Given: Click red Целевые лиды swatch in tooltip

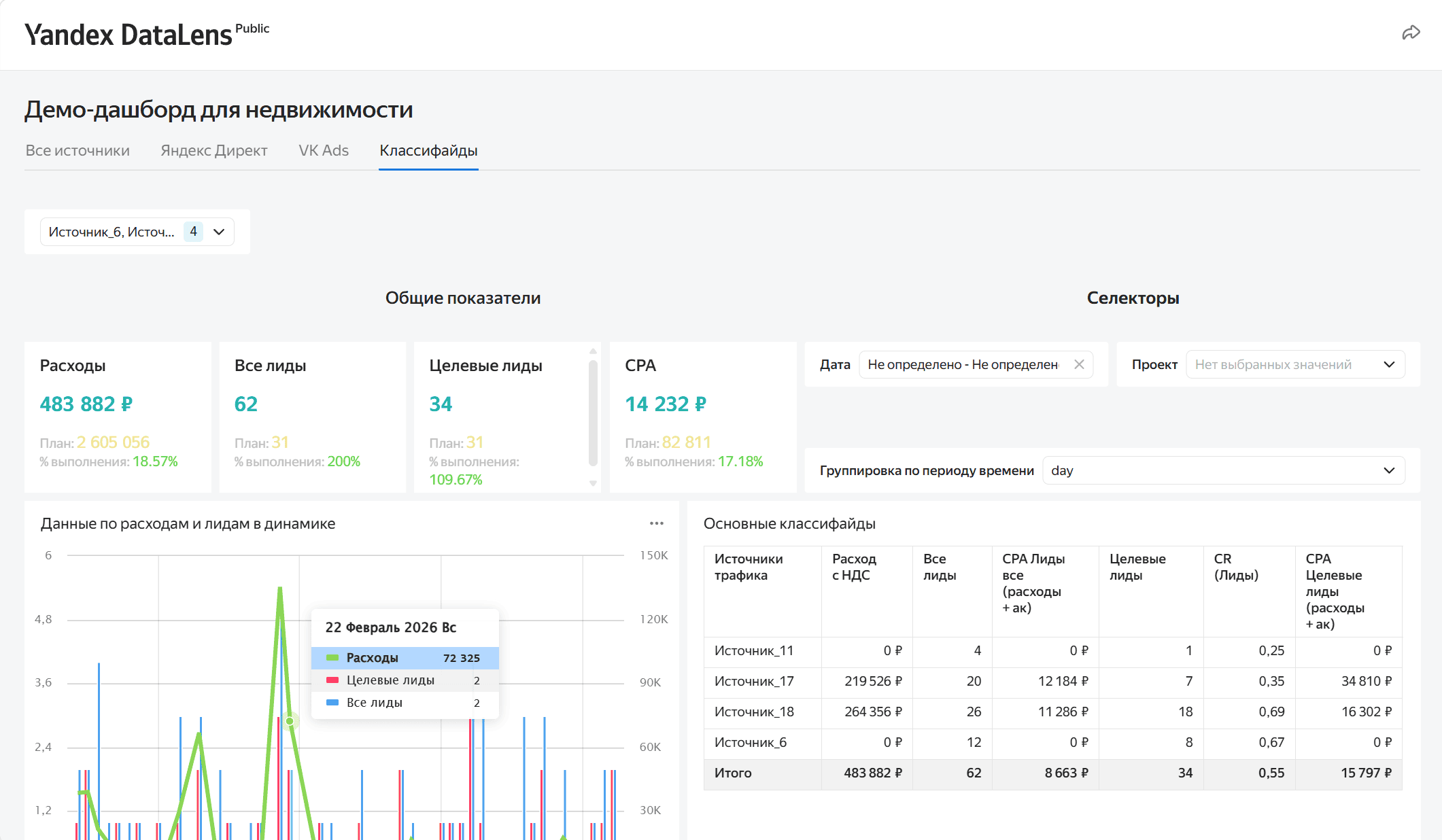Looking at the screenshot, I should 332,680.
